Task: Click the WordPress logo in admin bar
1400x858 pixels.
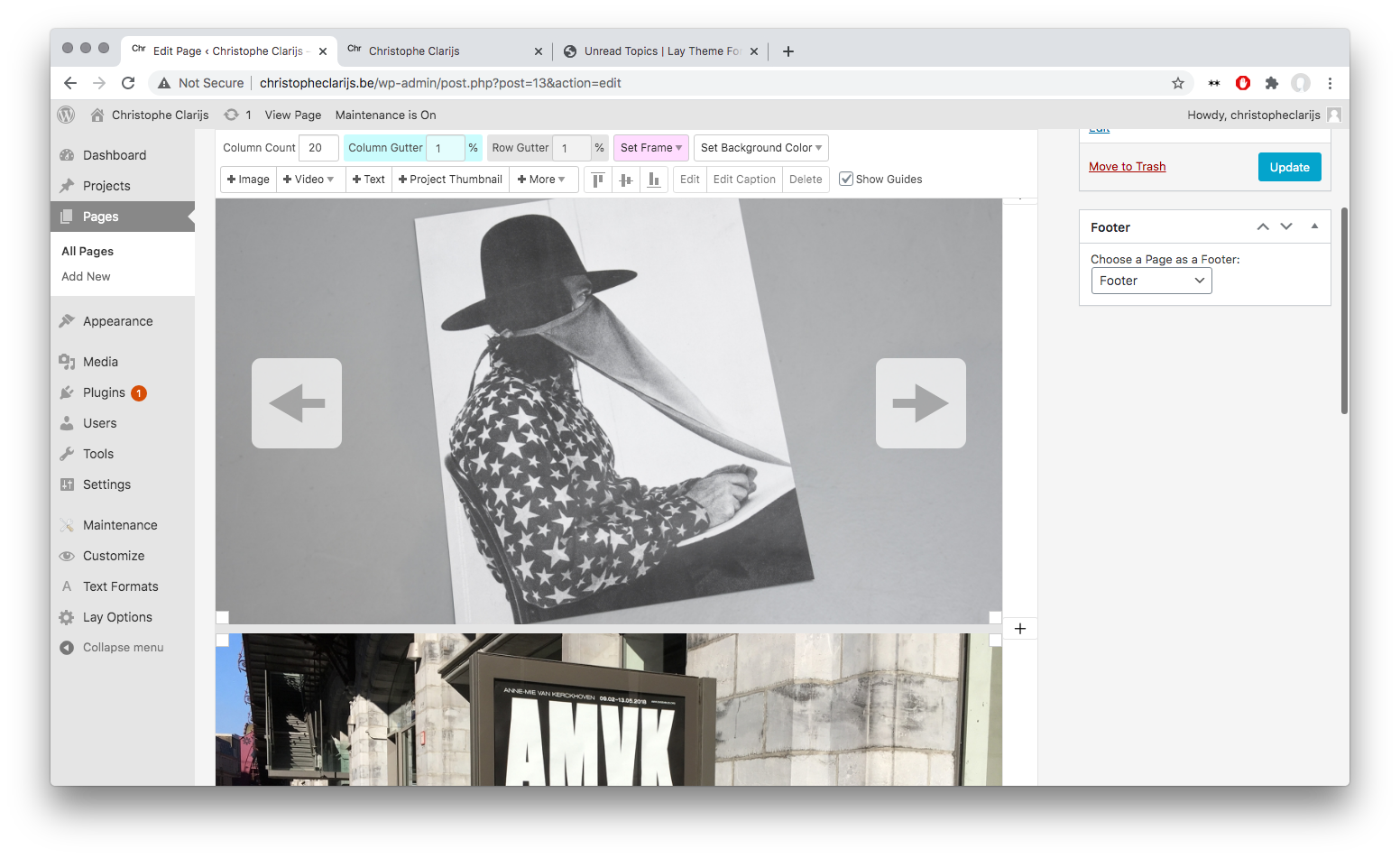Action: [x=66, y=115]
